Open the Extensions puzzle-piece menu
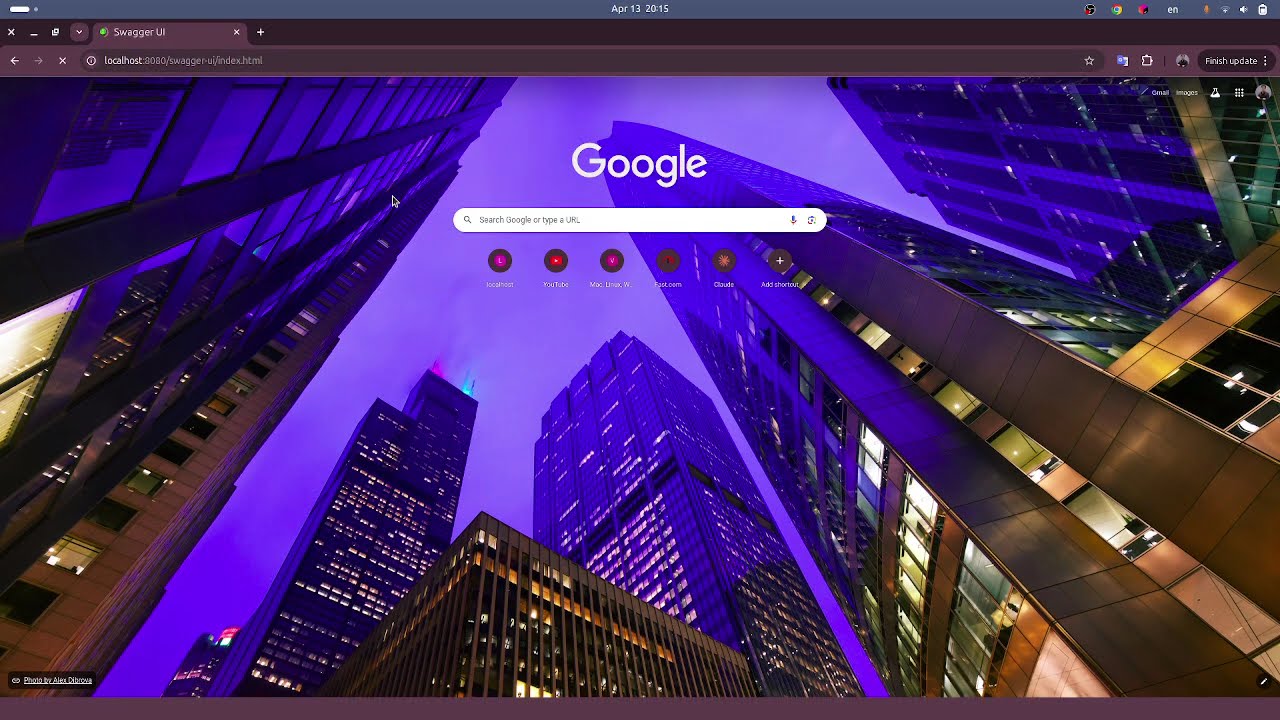The width and height of the screenshot is (1280, 720). (1147, 61)
